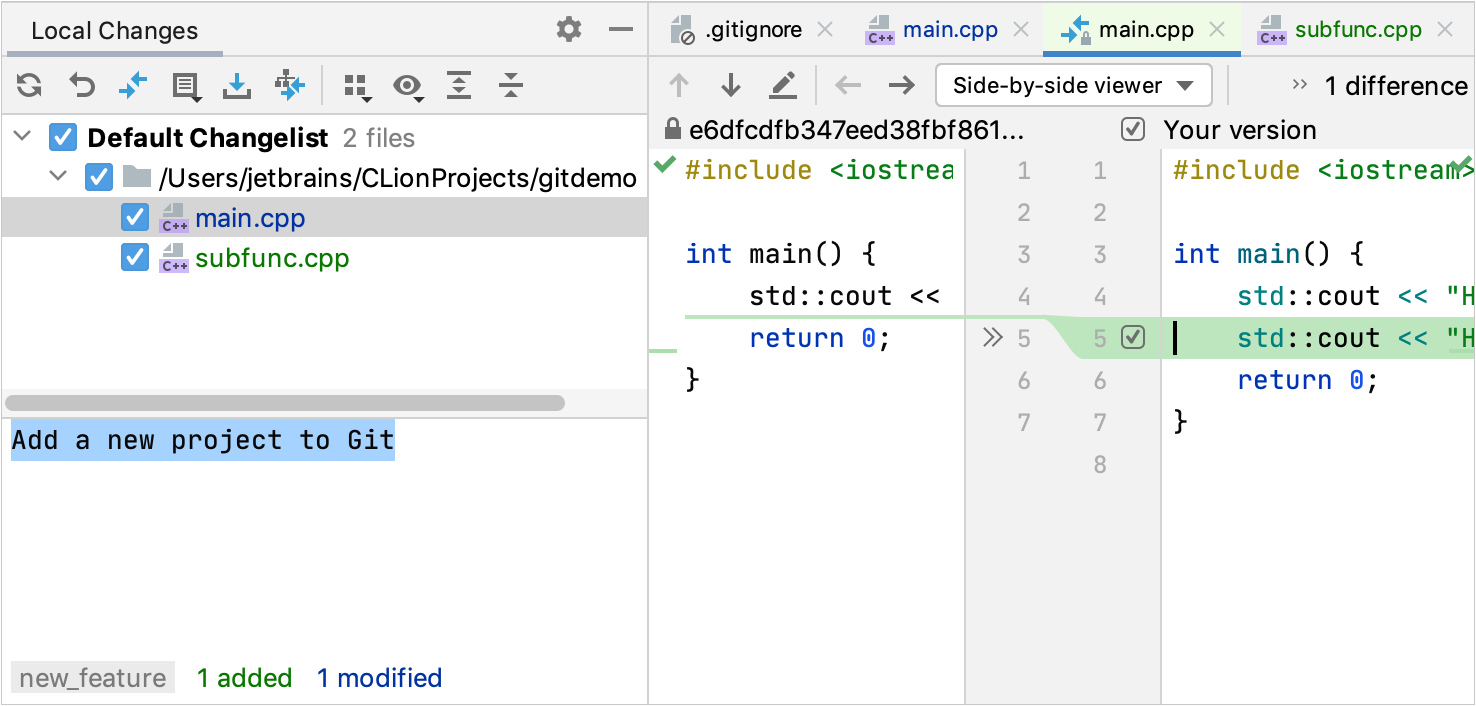Collapse the gitdemo project folder
1476x706 pixels.
click(x=57, y=177)
